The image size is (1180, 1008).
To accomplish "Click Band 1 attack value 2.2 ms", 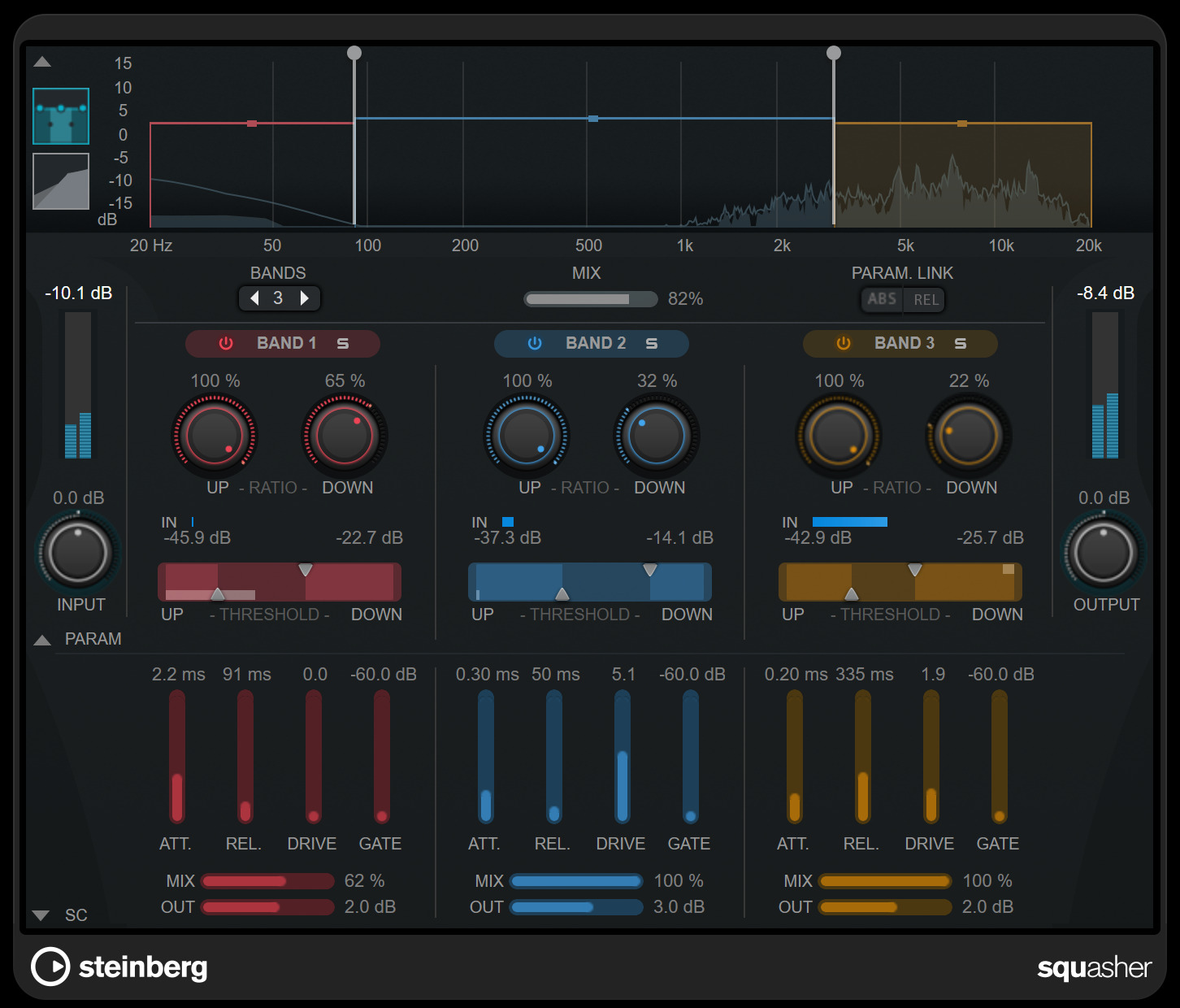I will point(179,675).
